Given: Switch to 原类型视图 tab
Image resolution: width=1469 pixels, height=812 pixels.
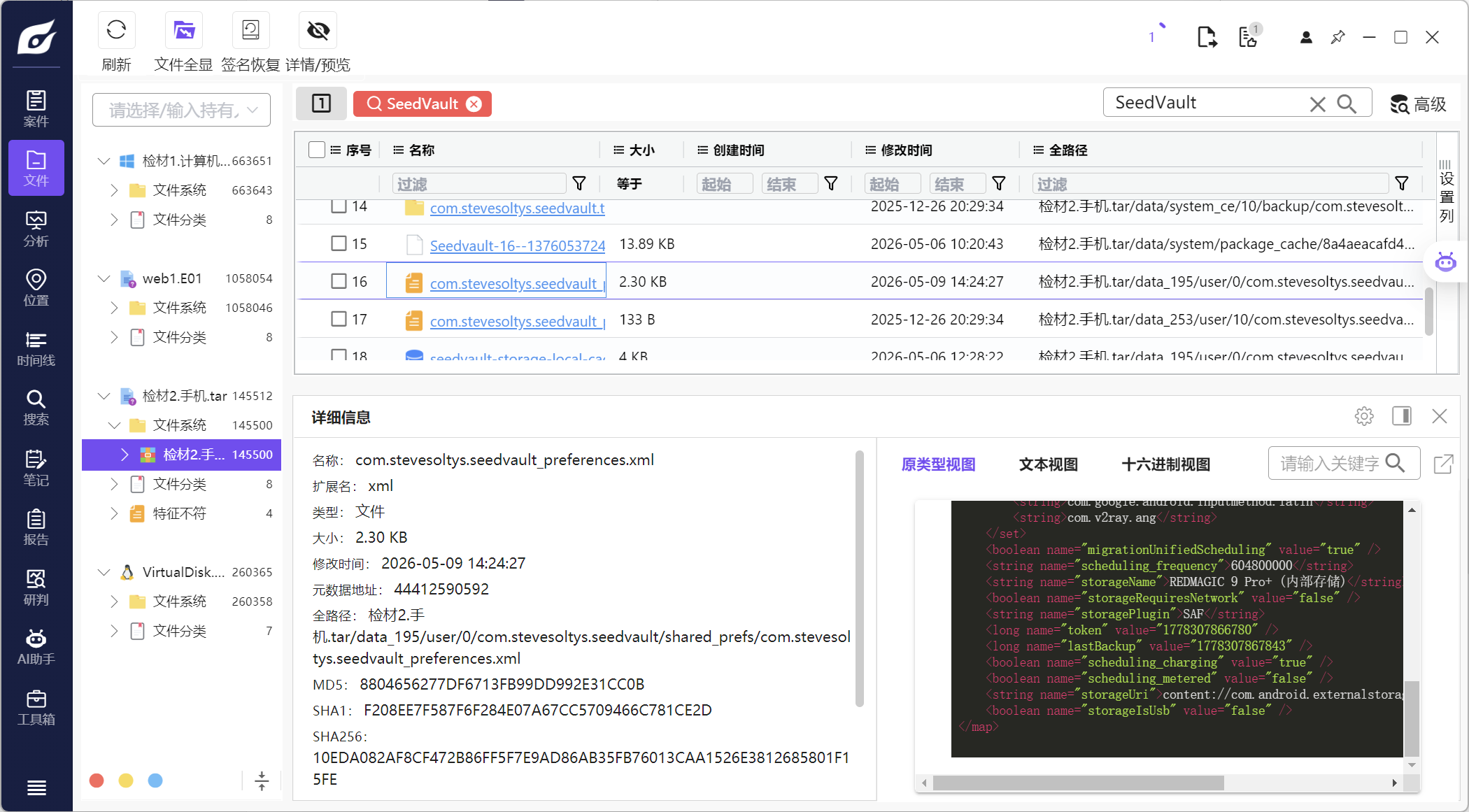Looking at the screenshot, I should tap(938, 464).
